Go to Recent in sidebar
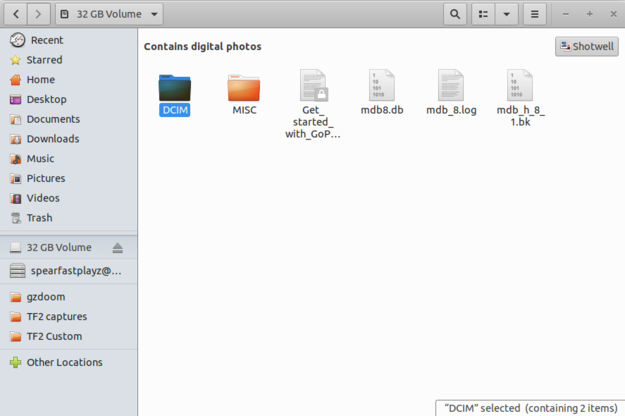625x416 pixels. 46,40
